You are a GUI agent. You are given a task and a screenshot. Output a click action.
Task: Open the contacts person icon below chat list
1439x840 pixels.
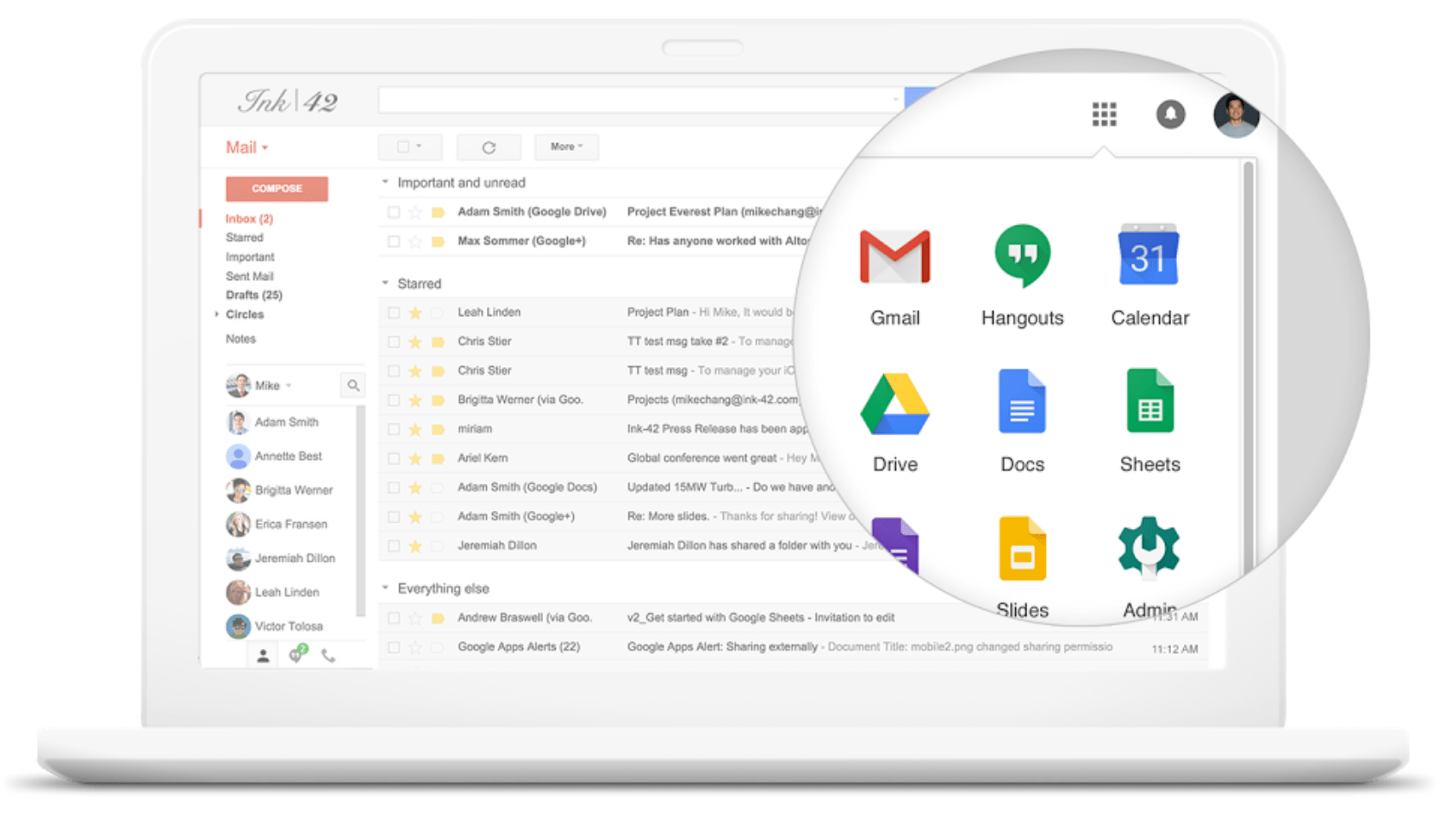click(x=264, y=656)
